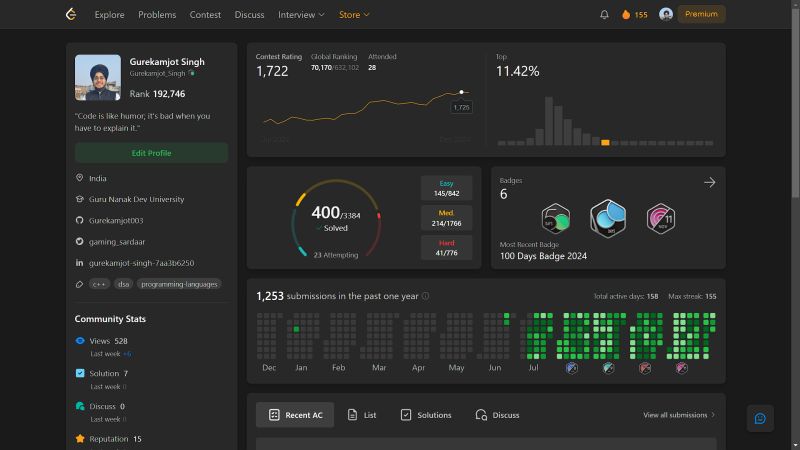
Task: Click the Premium button
Action: point(702,14)
